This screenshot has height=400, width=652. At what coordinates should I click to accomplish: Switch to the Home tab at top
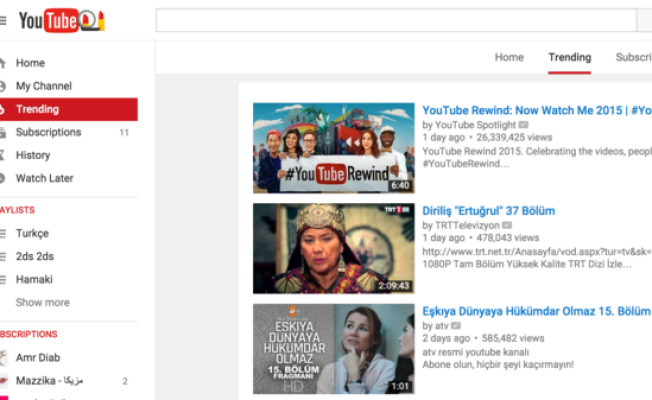pyautogui.click(x=509, y=57)
